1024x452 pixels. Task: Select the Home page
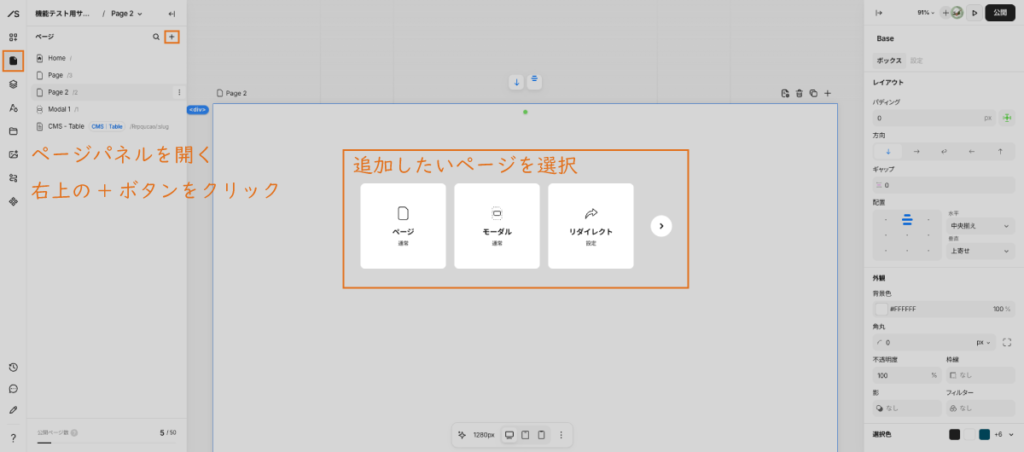click(105, 58)
